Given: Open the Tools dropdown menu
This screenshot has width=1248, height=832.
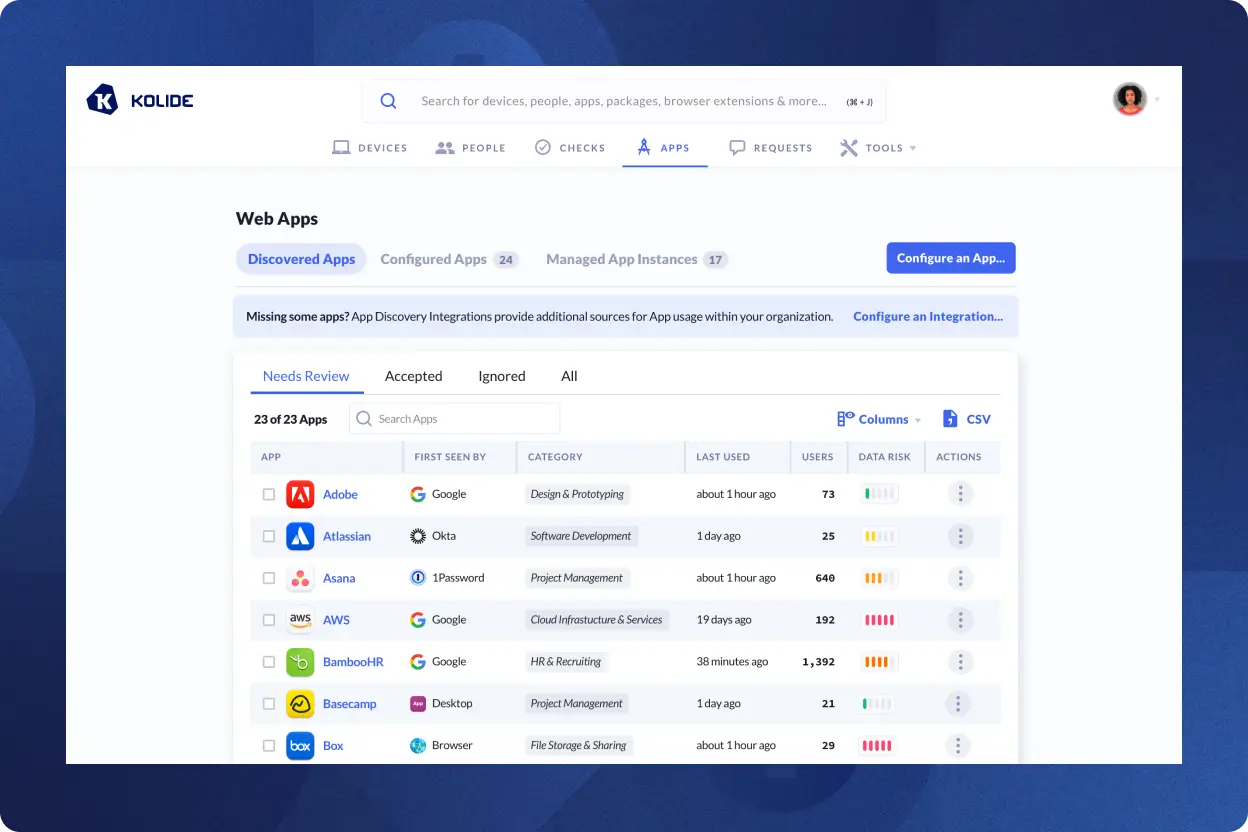Looking at the screenshot, I should [878, 148].
